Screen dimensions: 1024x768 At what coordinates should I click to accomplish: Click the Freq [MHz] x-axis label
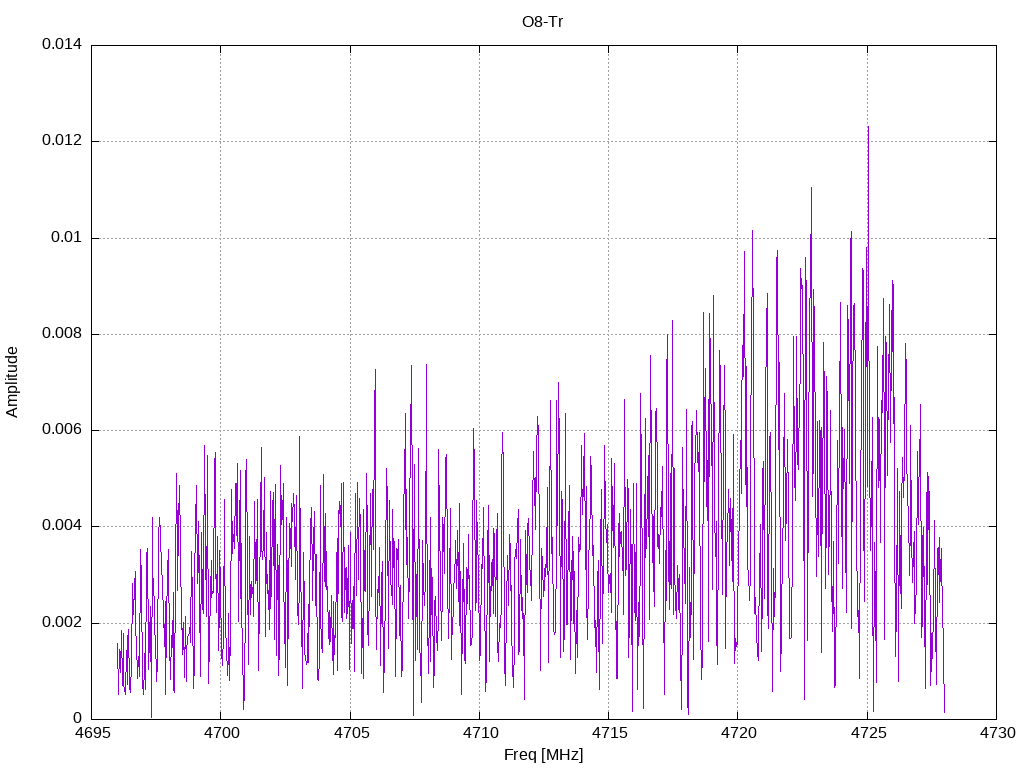click(x=543, y=755)
